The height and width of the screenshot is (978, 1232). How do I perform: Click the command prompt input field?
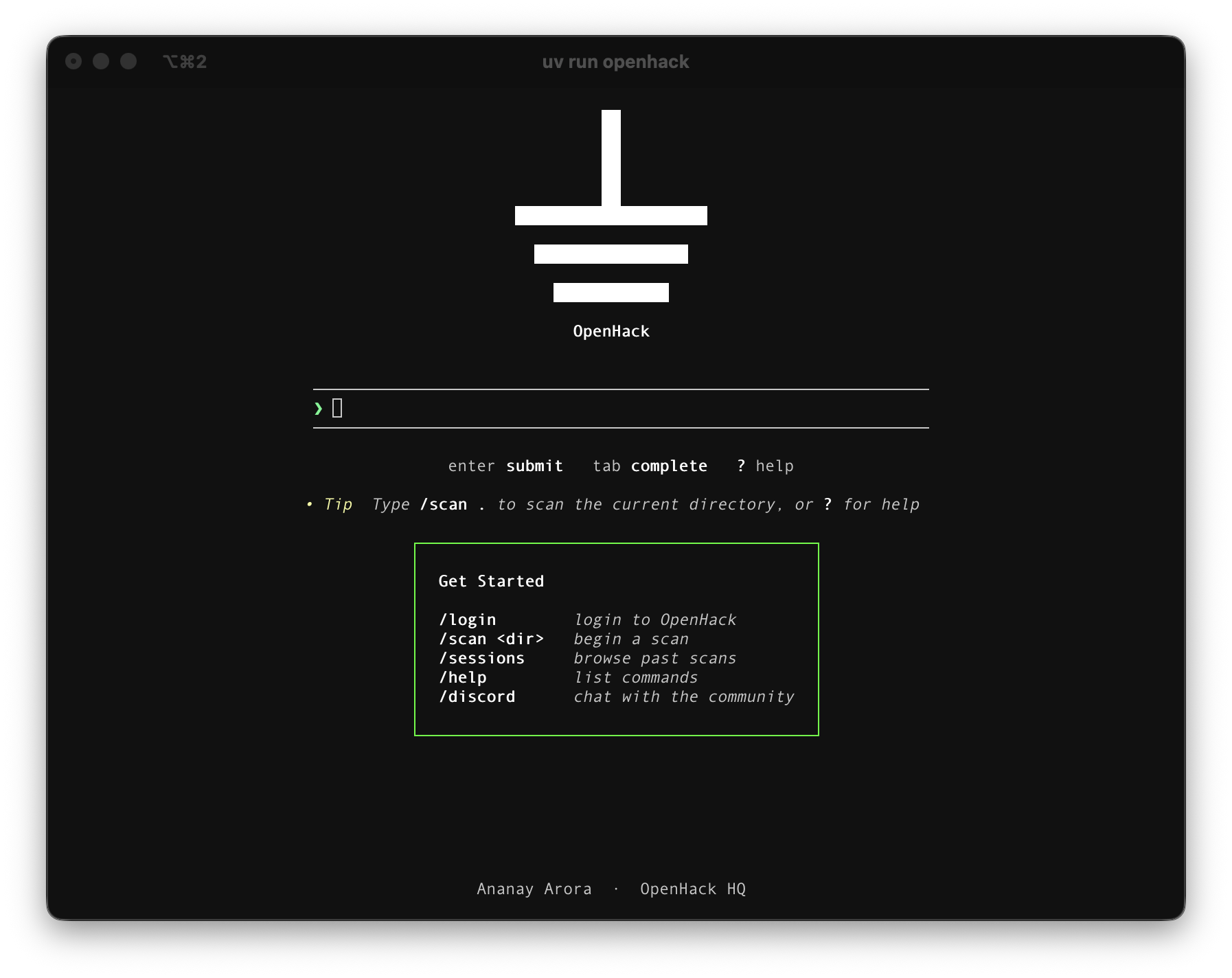(x=621, y=409)
